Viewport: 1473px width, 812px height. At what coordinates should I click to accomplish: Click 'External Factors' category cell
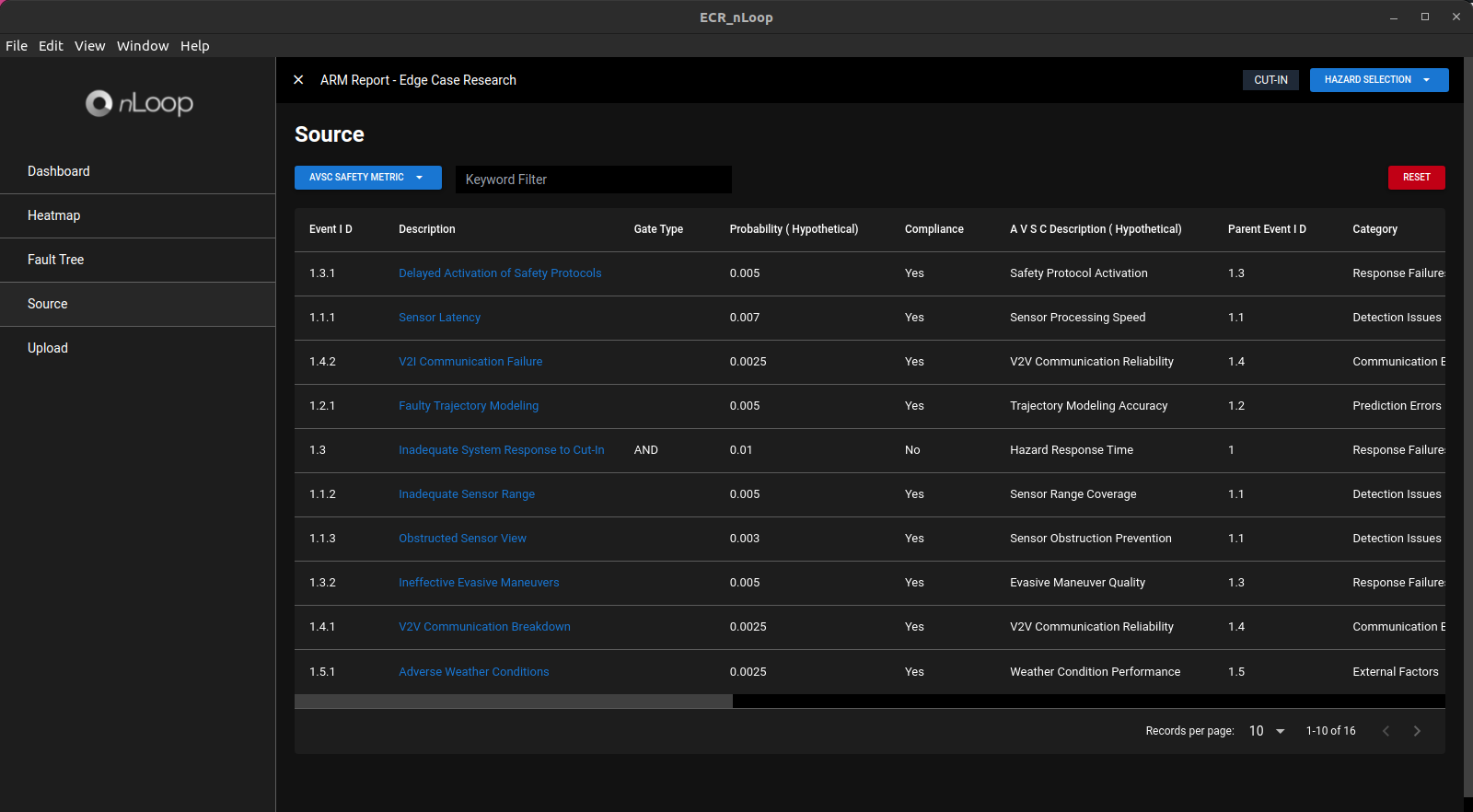point(1396,672)
